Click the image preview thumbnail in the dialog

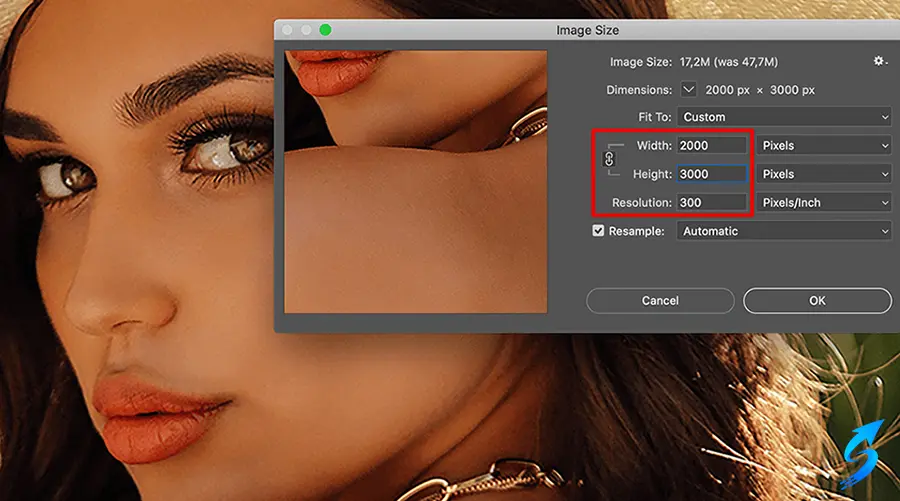pos(415,181)
